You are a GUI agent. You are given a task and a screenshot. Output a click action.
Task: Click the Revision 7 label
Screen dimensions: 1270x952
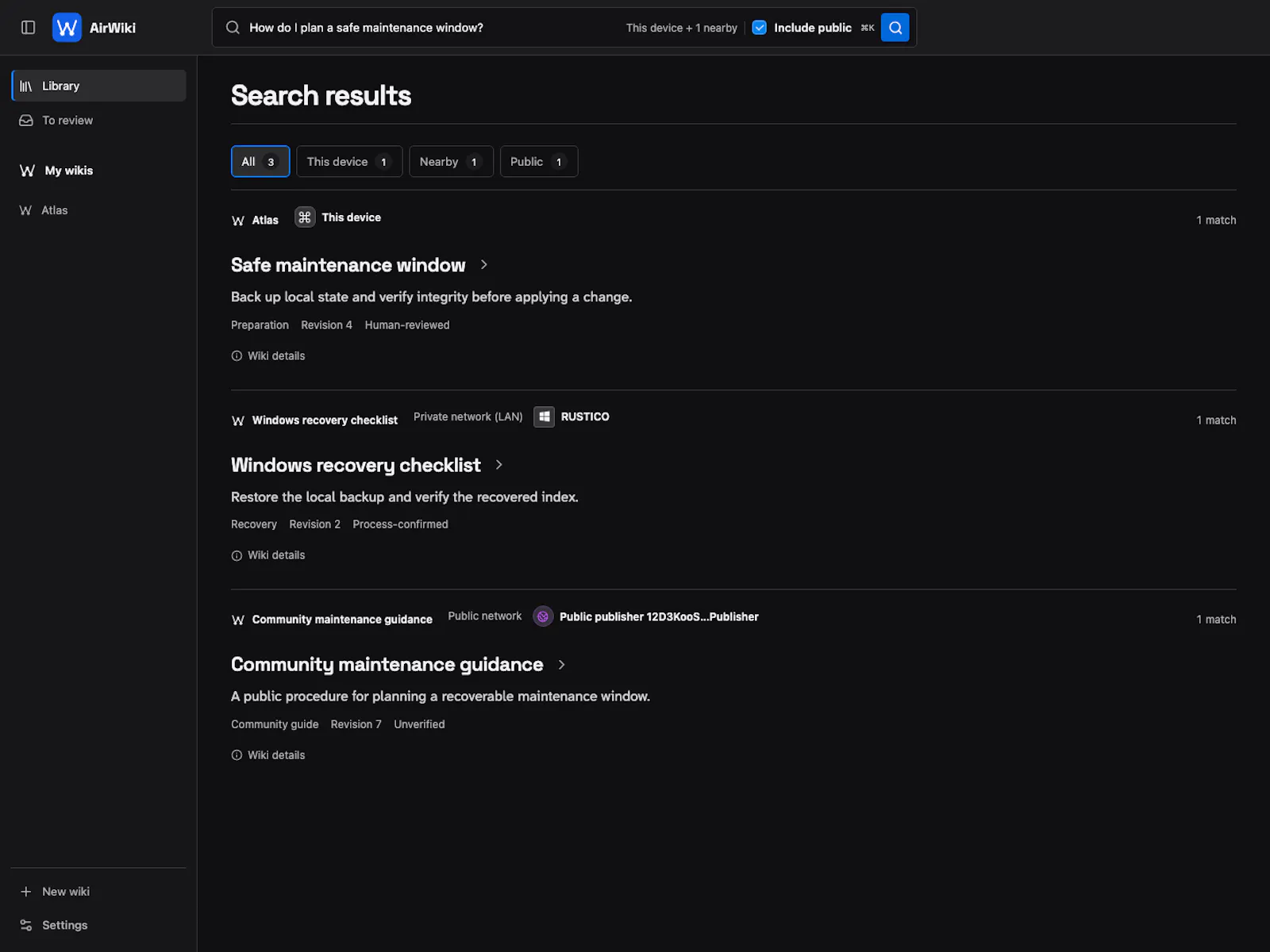356,724
